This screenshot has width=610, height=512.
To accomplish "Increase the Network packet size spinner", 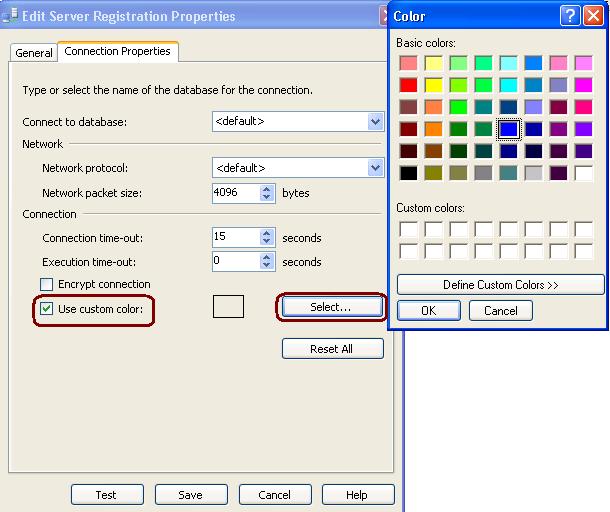I will click(x=267, y=188).
